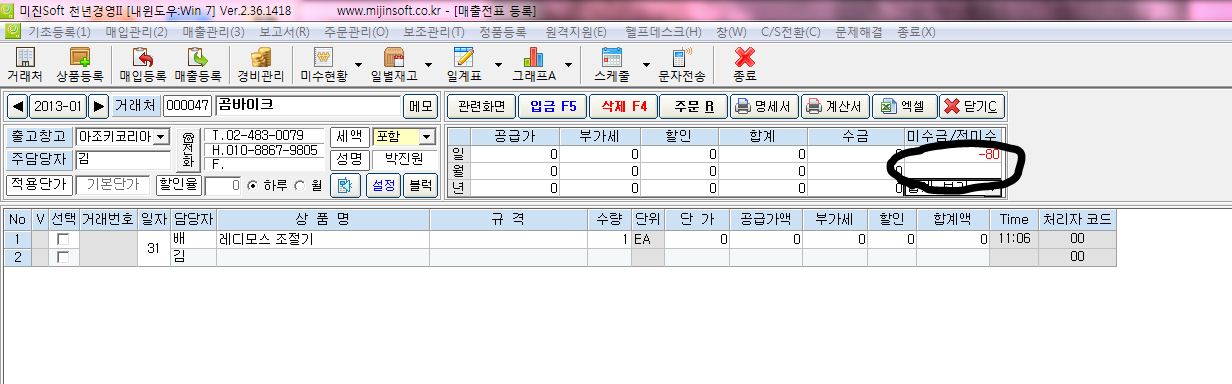Open 매입등록 purchase entry icon
This screenshot has width=1232, height=384.
142,64
